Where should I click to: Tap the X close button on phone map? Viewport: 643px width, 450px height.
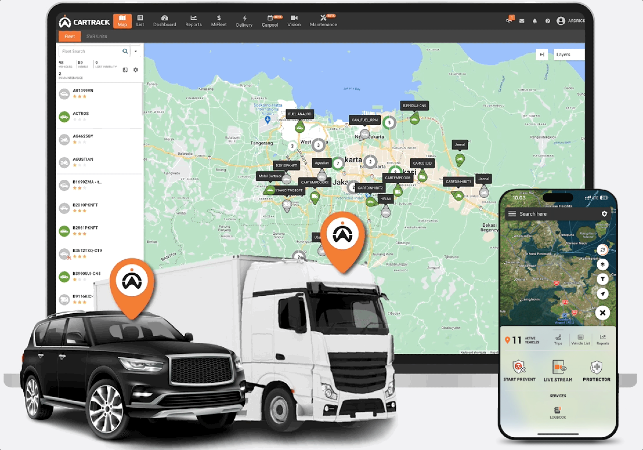[x=602, y=313]
